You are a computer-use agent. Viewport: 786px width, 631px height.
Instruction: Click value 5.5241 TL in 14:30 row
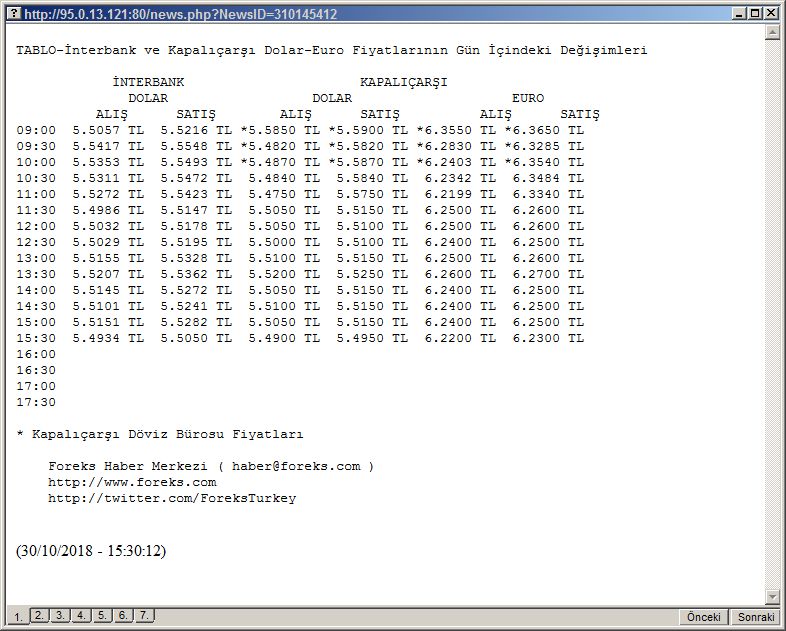(x=196, y=307)
